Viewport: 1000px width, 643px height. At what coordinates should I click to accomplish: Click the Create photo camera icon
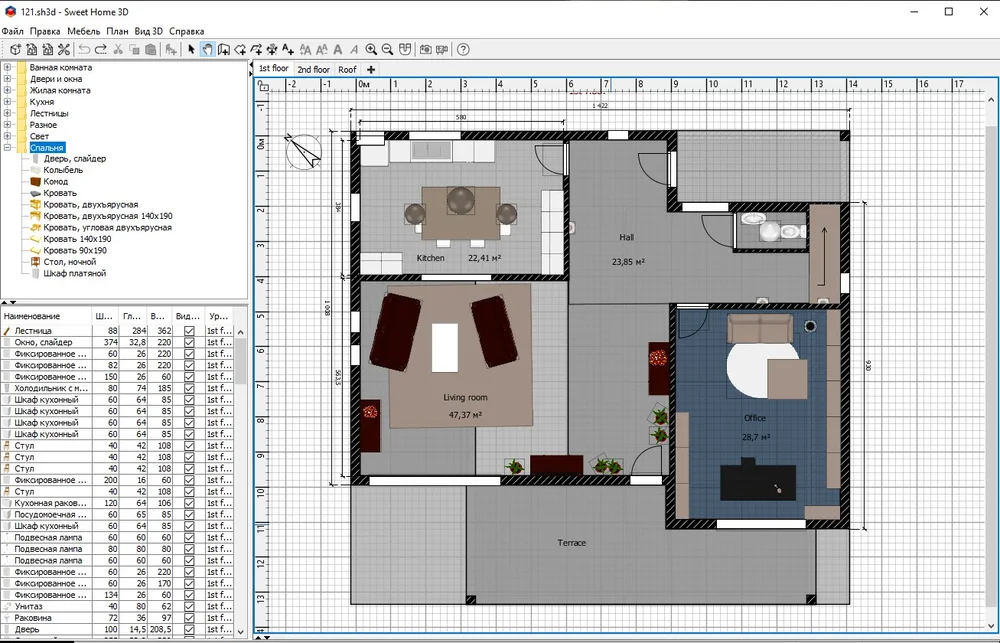click(x=425, y=49)
